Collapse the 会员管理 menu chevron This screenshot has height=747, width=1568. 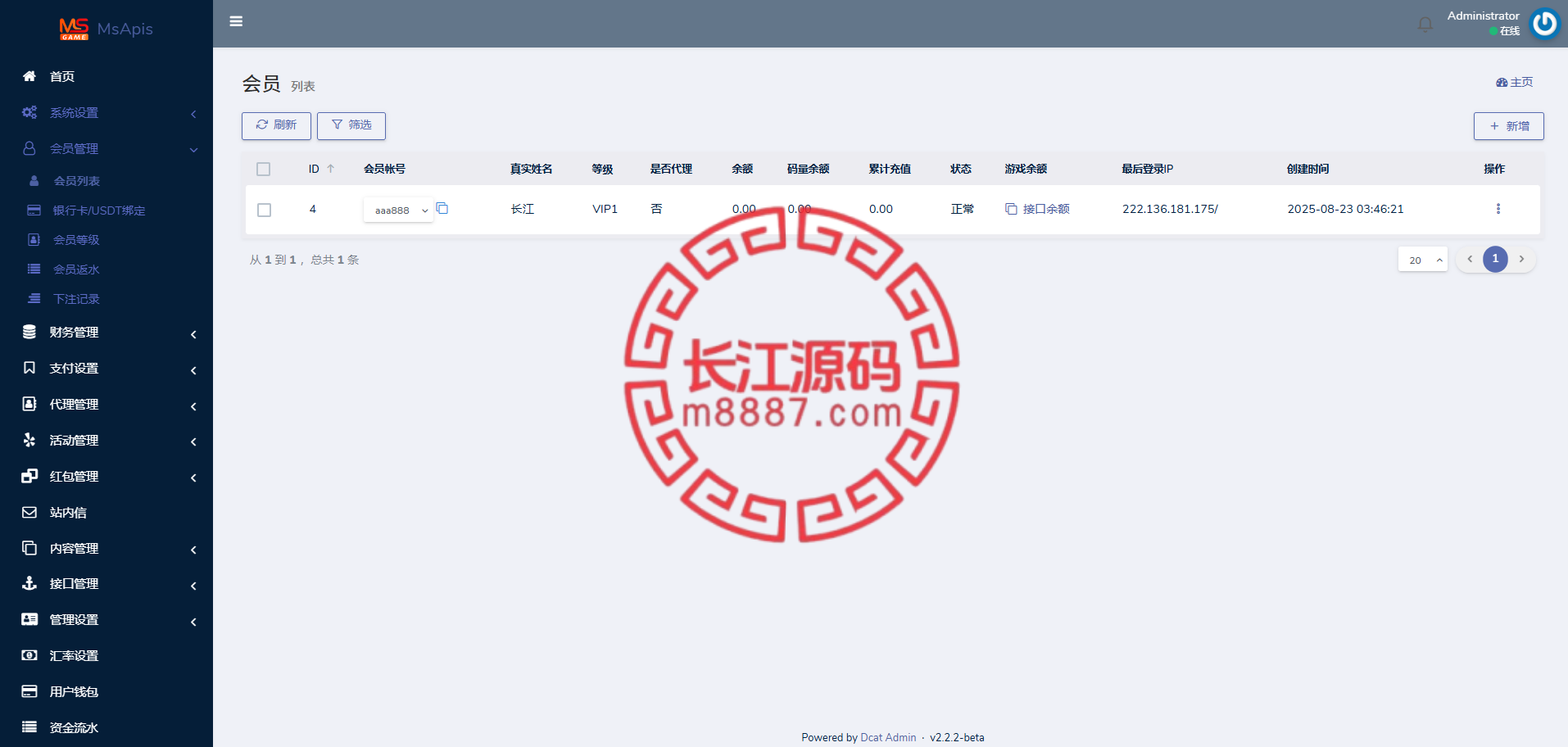point(193,150)
